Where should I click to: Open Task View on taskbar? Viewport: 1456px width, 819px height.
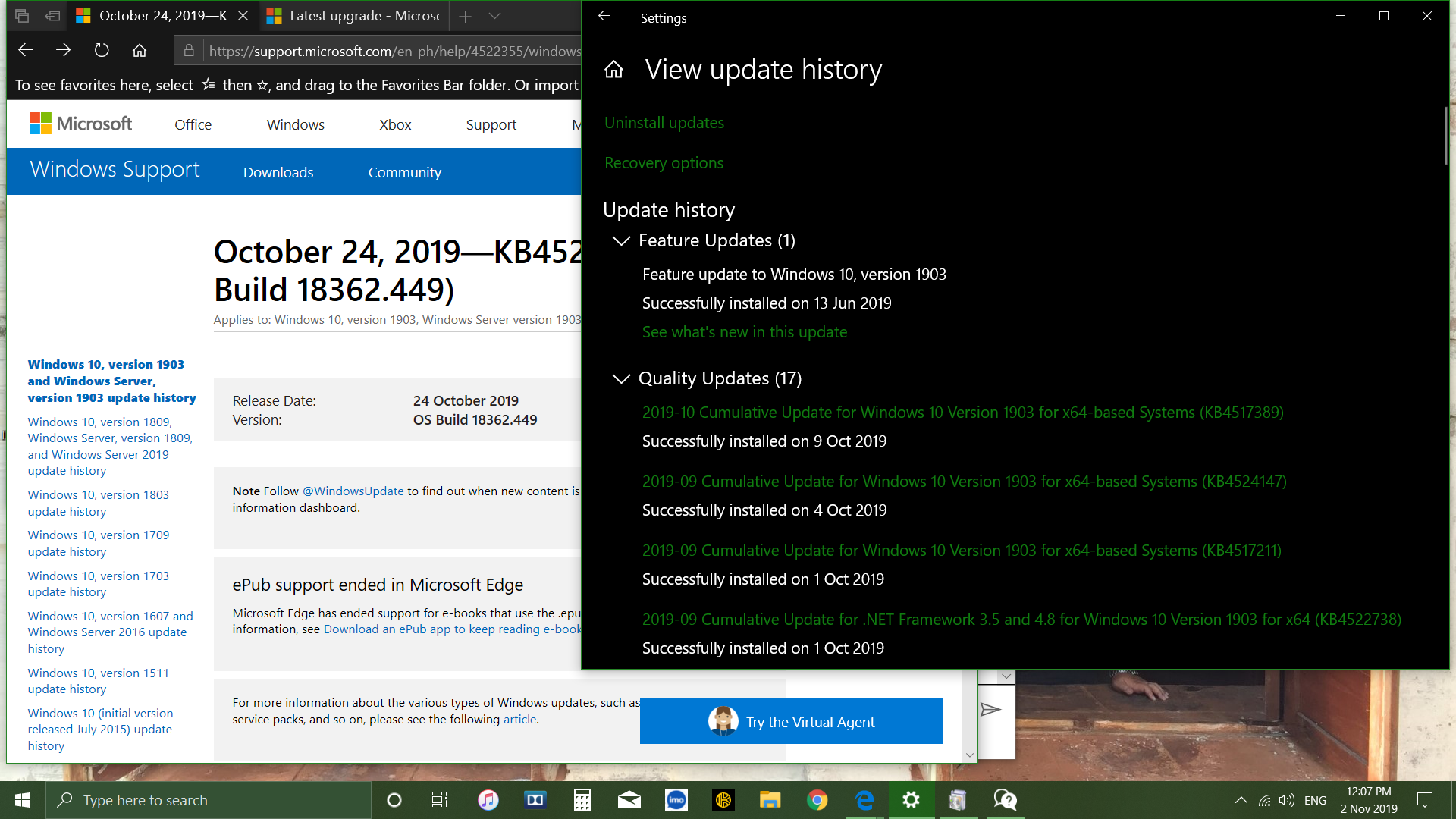coord(440,800)
